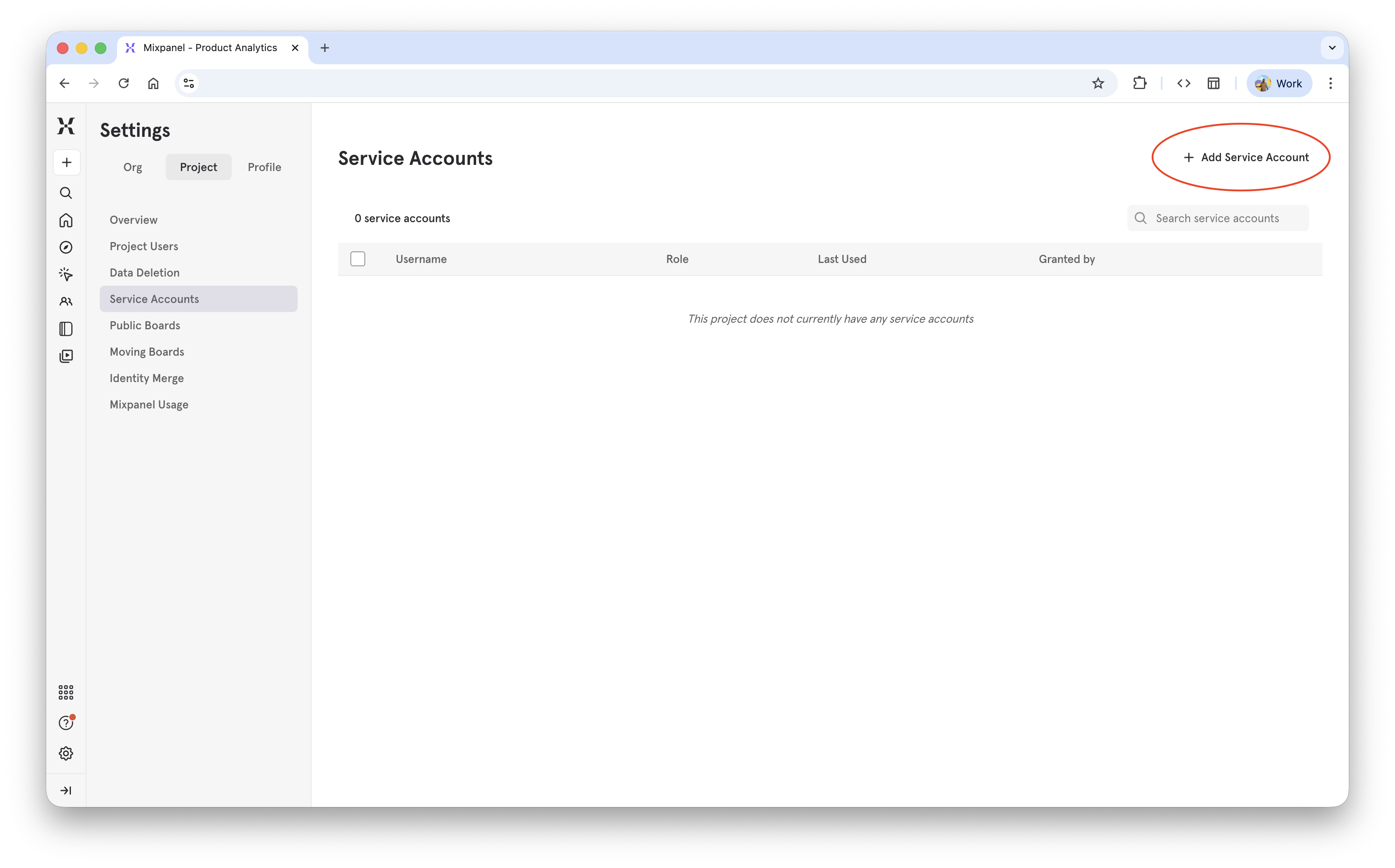The height and width of the screenshot is (868, 1395).
Task: Click the Mixpanel logo in the sidebar
Action: point(66,126)
